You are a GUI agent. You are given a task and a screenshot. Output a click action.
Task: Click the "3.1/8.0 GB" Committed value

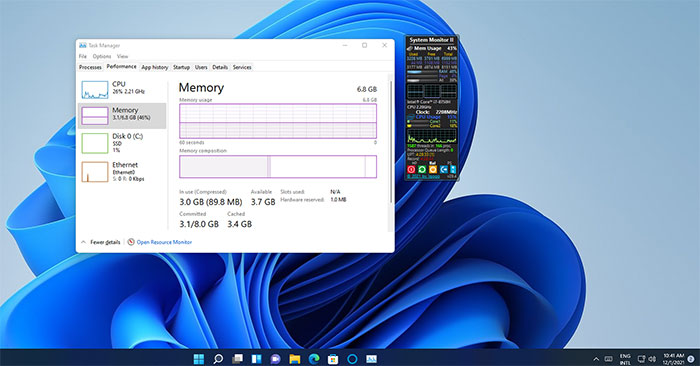point(199,224)
